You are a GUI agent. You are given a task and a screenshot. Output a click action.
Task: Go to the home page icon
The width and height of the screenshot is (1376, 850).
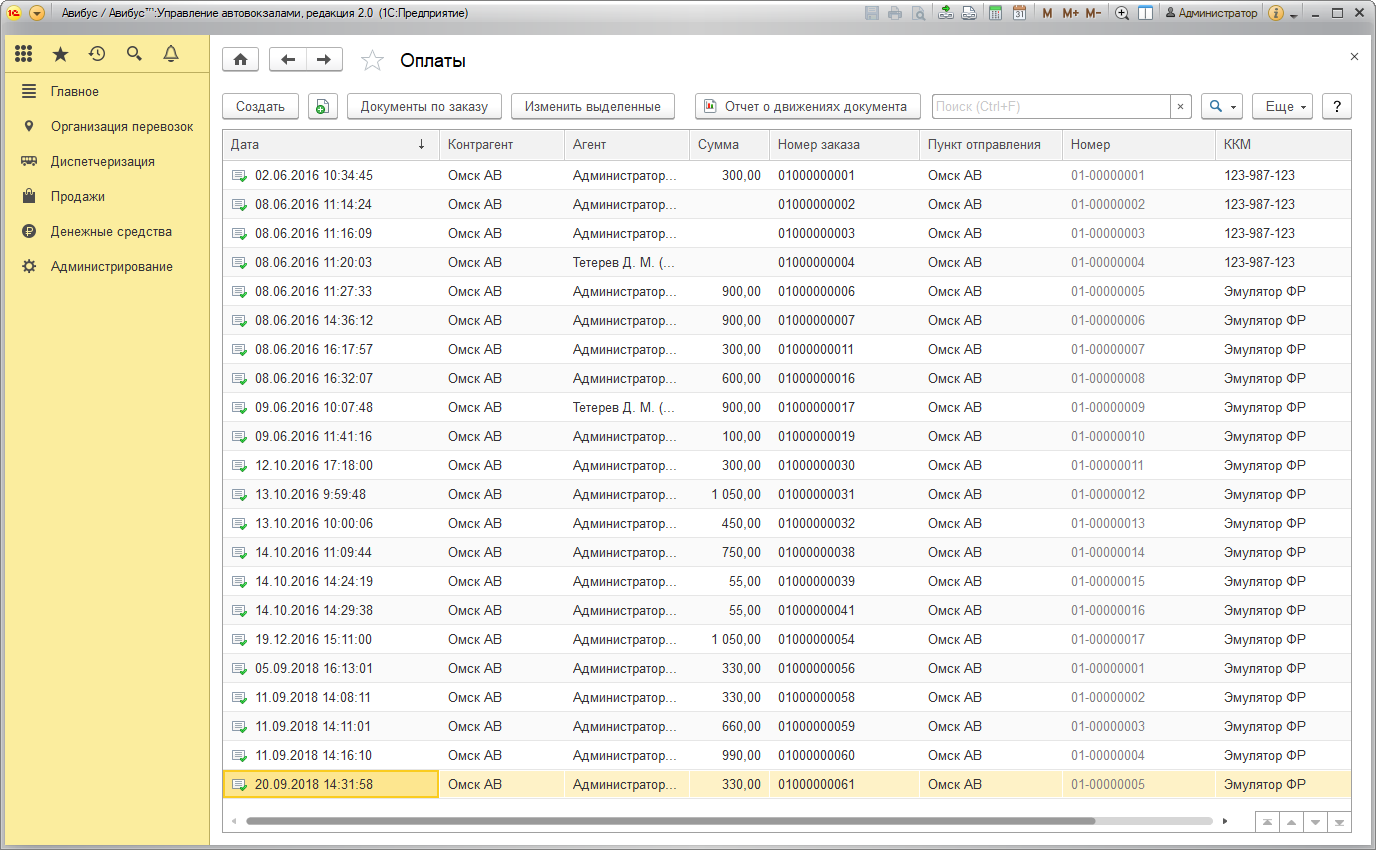tap(240, 60)
